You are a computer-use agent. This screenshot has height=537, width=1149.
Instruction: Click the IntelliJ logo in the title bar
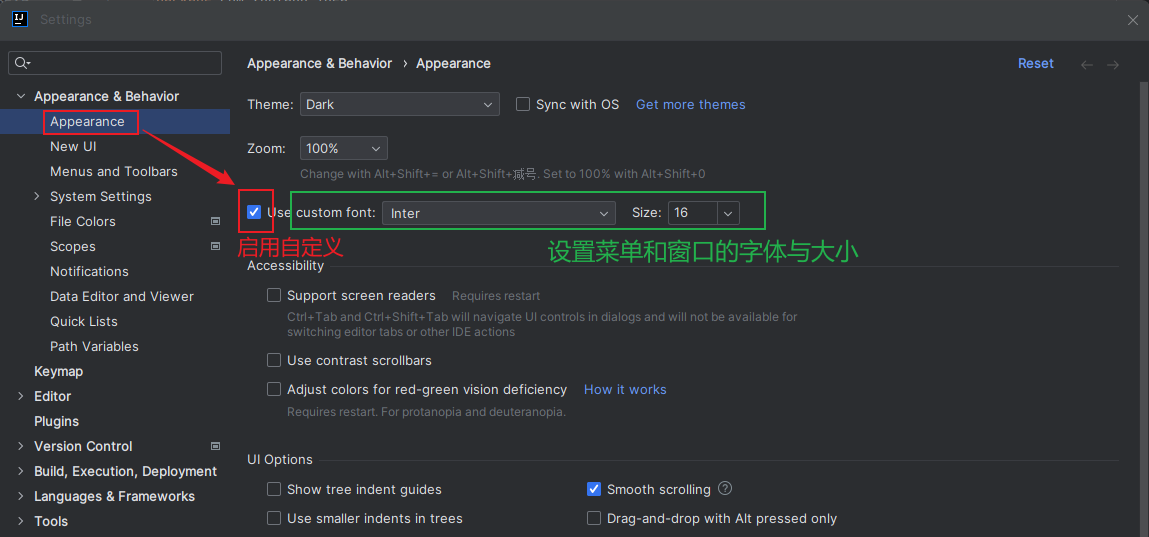[x=19, y=19]
